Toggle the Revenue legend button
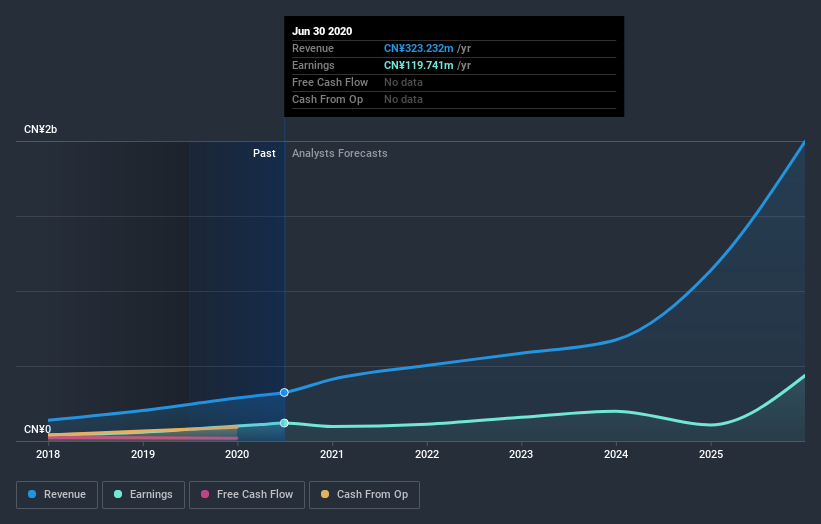This screenshot has width=821, height=524. click(x=57, y=495)
